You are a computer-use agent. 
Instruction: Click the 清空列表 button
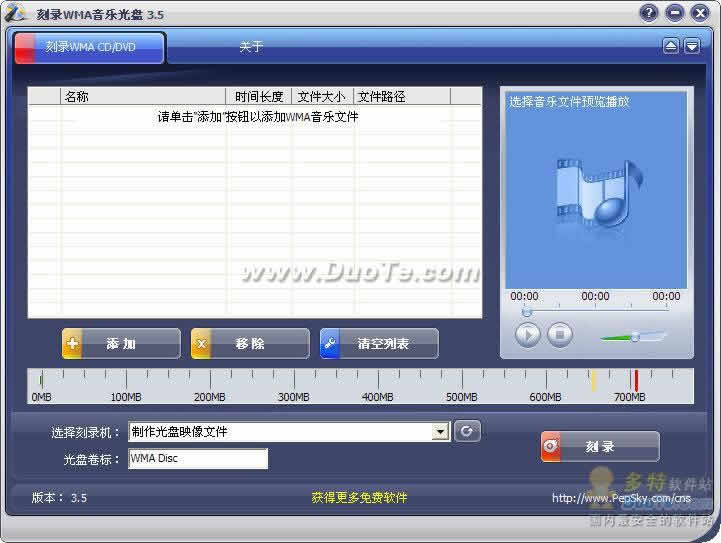[379, 343]
